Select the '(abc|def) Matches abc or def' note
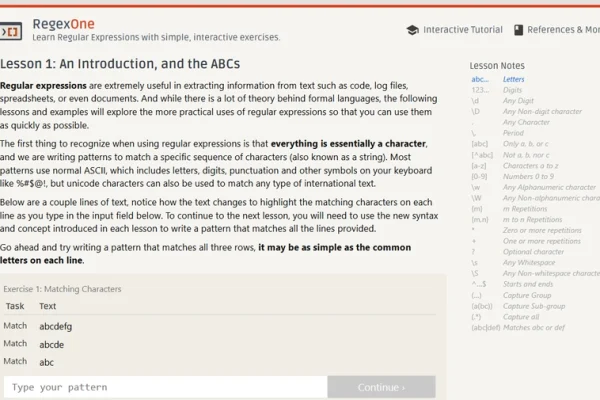This screenshot has height=400, width=600. (521, 327)
